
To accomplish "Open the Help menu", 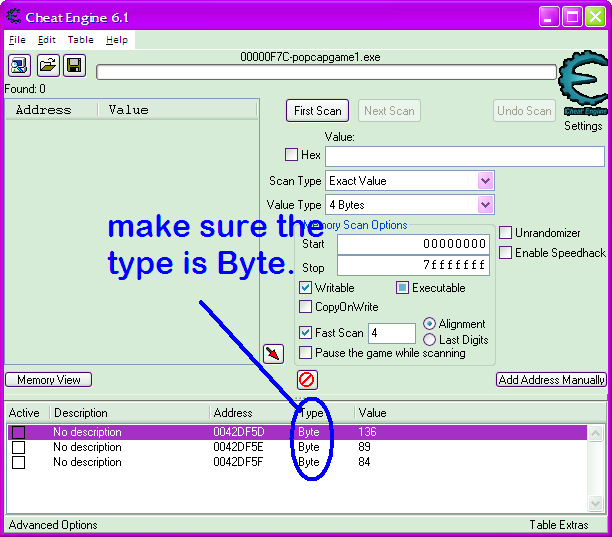I will 117,40.
